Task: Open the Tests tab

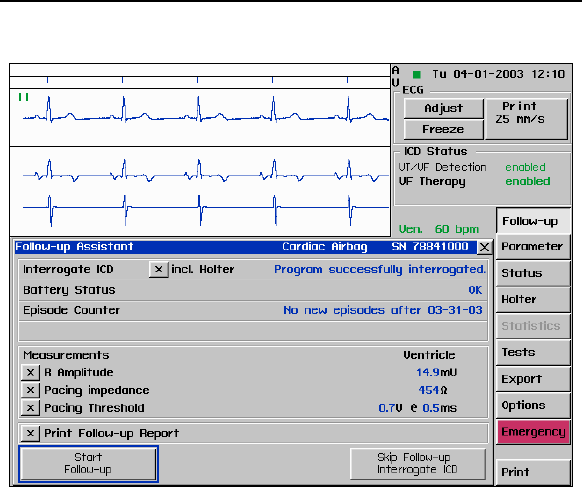Action: pos(533,352)
